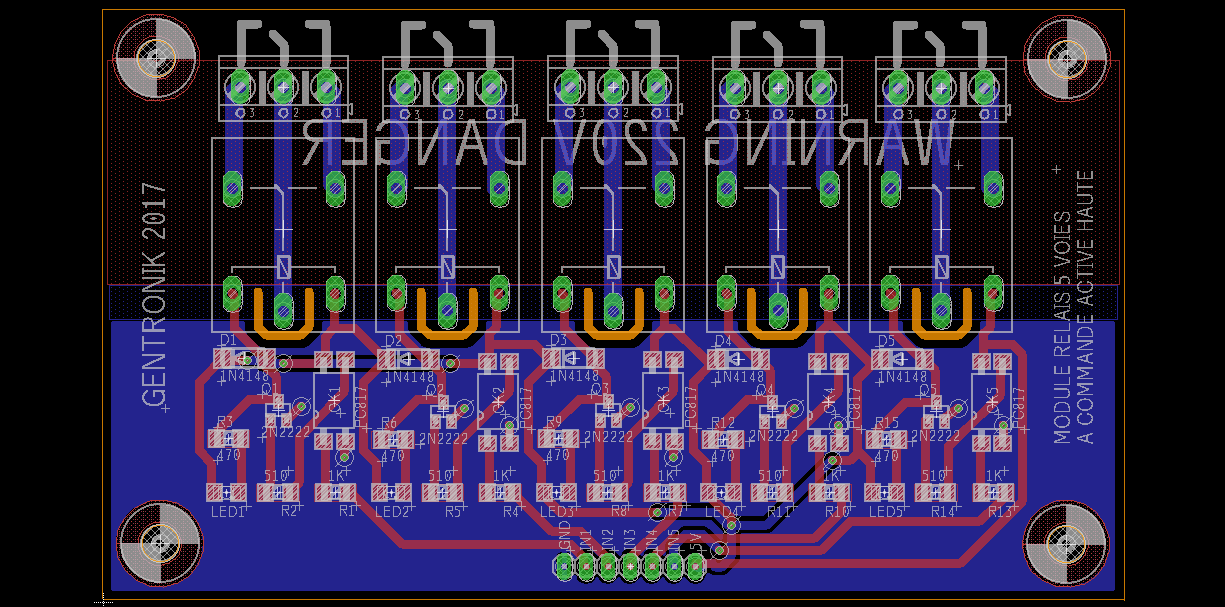Select diode D1 labeled 1N4148
This screenshot has height=607, width=1225.
[x=244, y=358]
